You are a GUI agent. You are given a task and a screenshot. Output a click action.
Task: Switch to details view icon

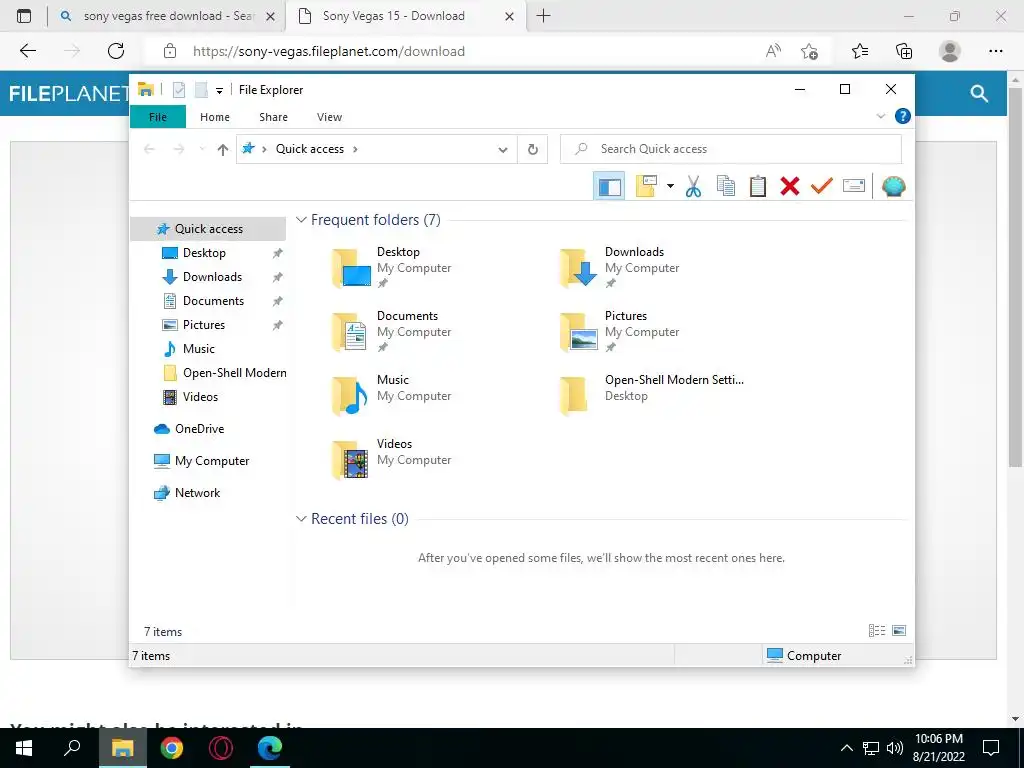(877, 631)
